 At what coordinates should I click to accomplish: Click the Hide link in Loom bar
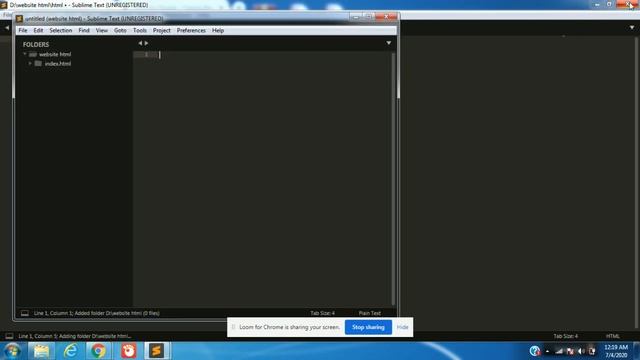click(x=402, y=327)
